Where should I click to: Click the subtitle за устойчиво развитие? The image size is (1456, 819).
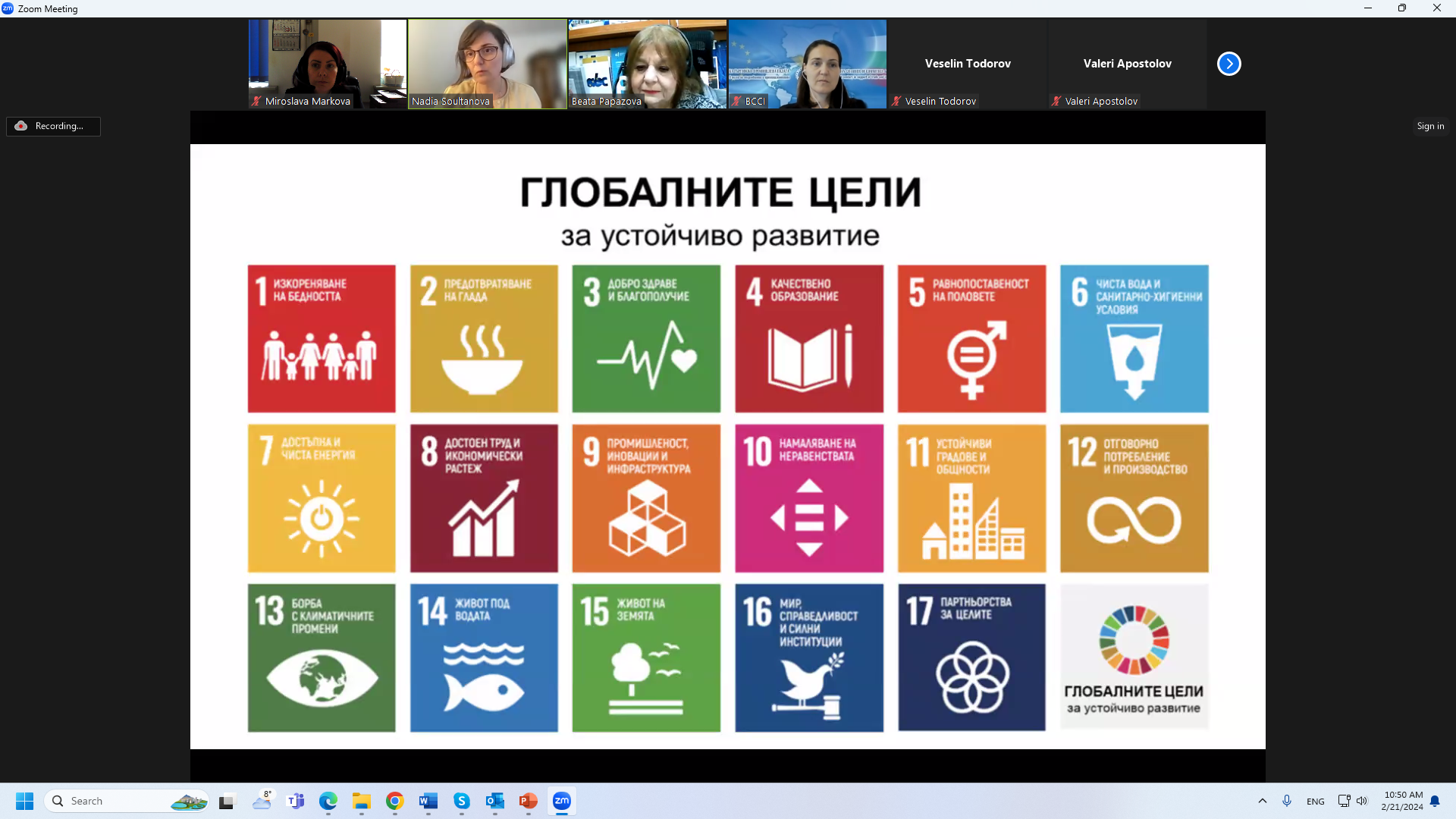coord(720,236)
